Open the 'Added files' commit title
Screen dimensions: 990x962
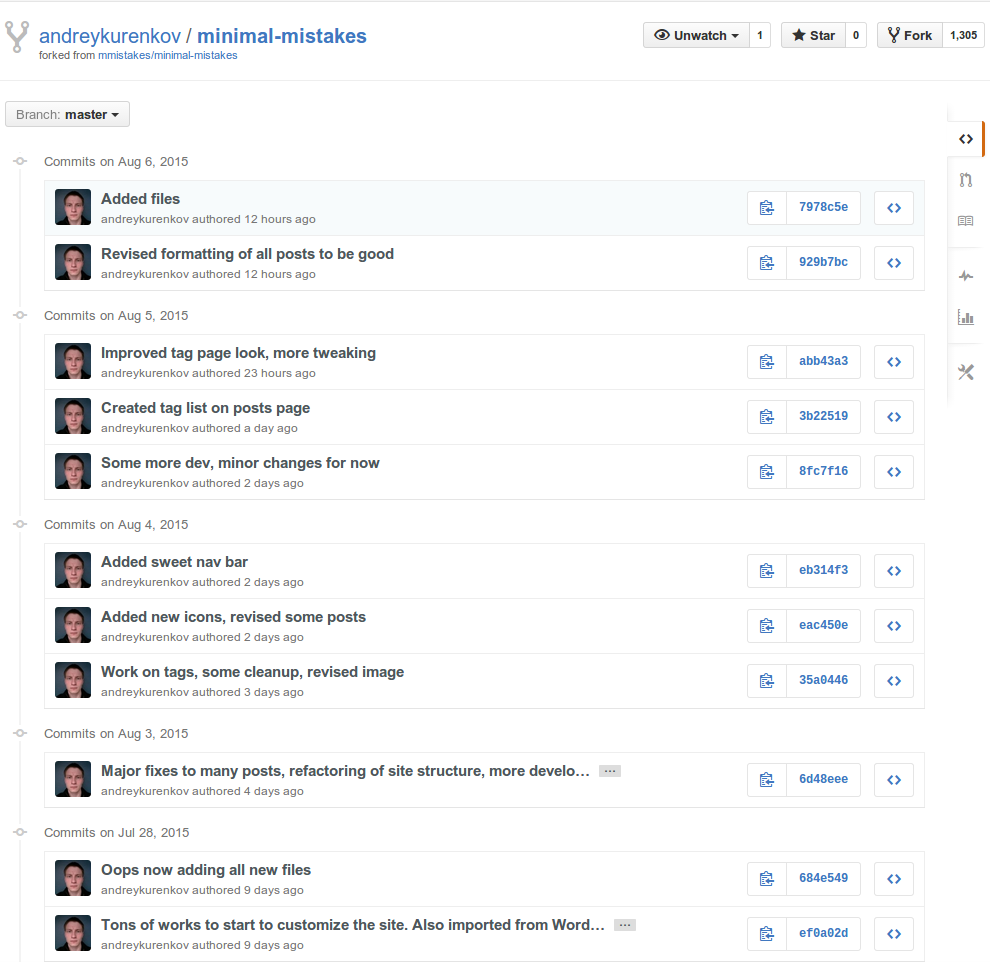tap(140, 199)
